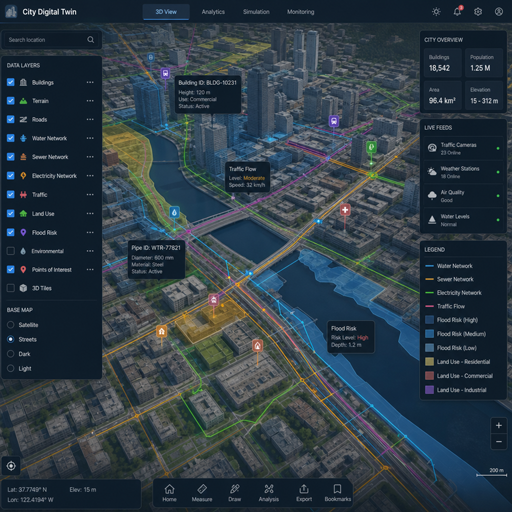Click the locate-me crosshair button

(11, 465)
